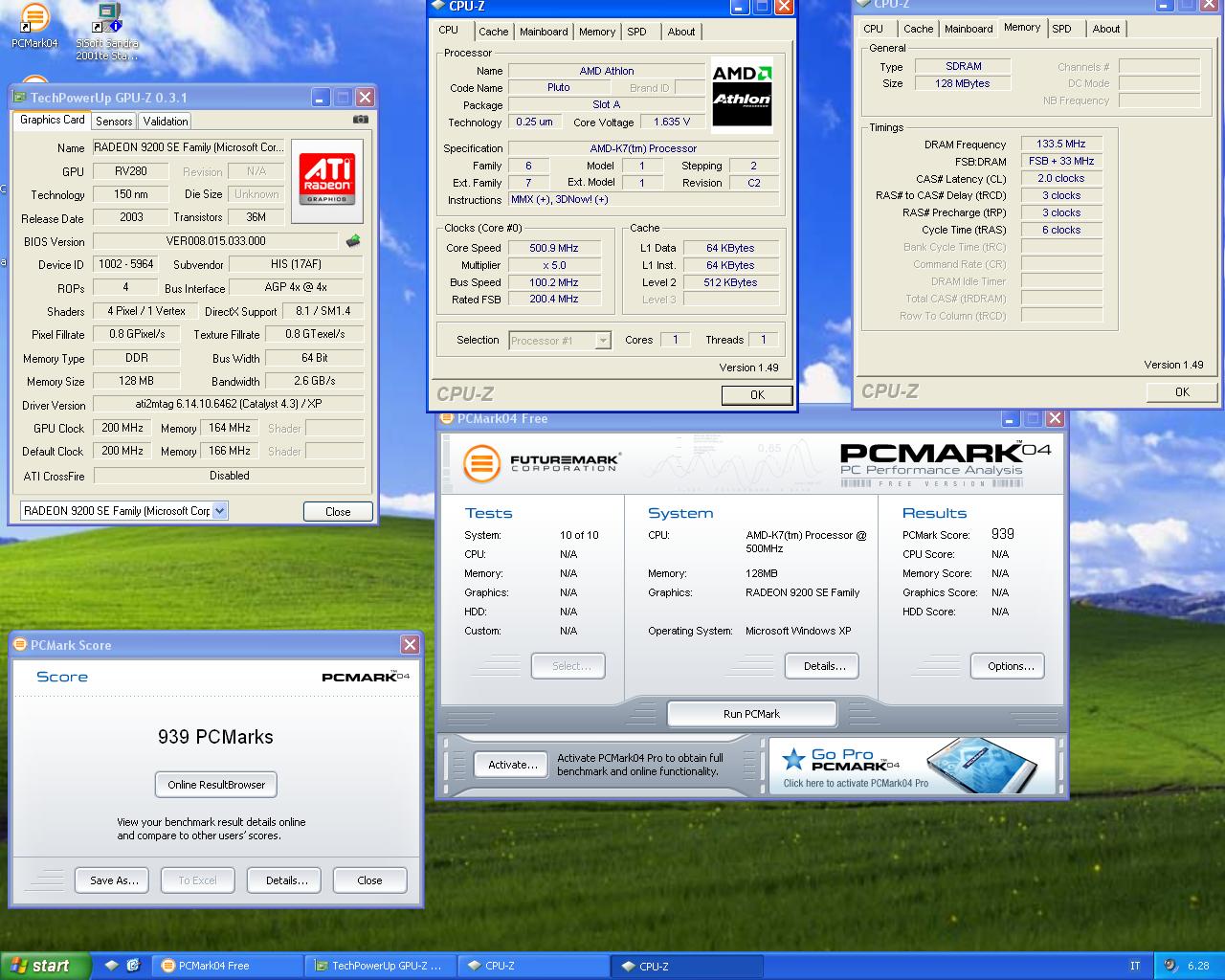Click the GPU-Z screenshot camera icon
The image size is (1225, 980).
pyautogui.click(x=361, y=120)
